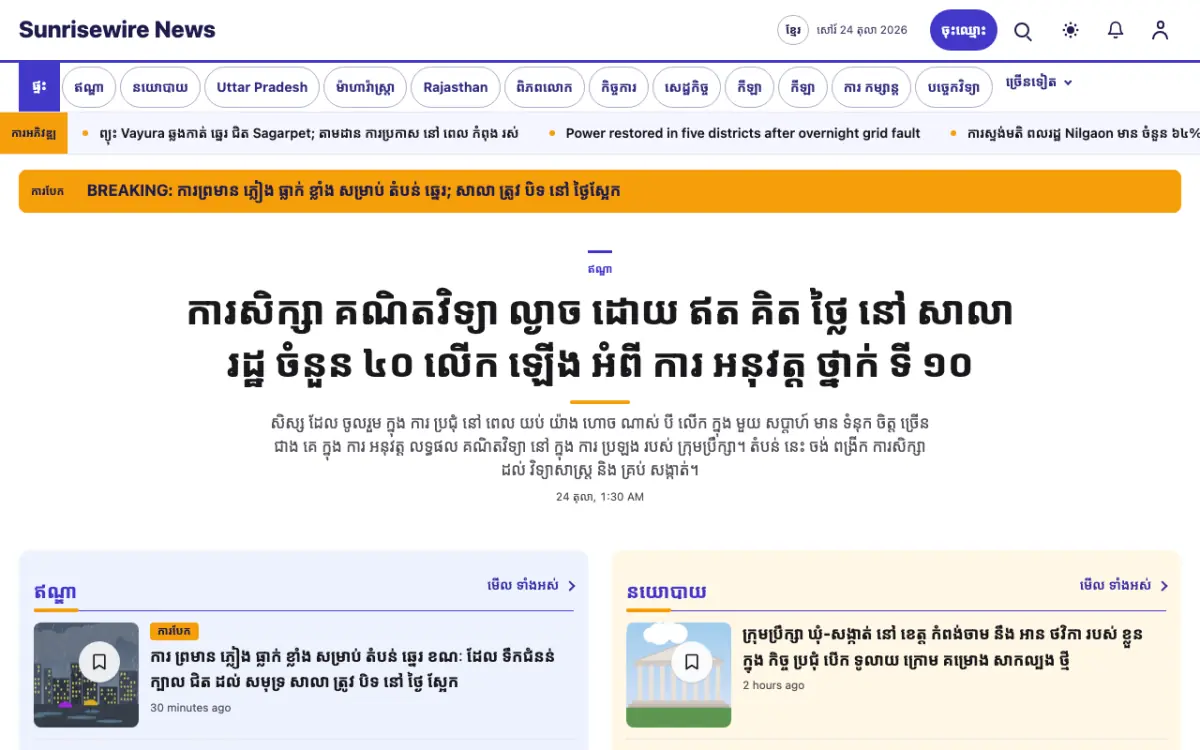Screen dimensions: 1200x750
Task: Click the Sunrisewire News logo
Action: tap(117, 30)
